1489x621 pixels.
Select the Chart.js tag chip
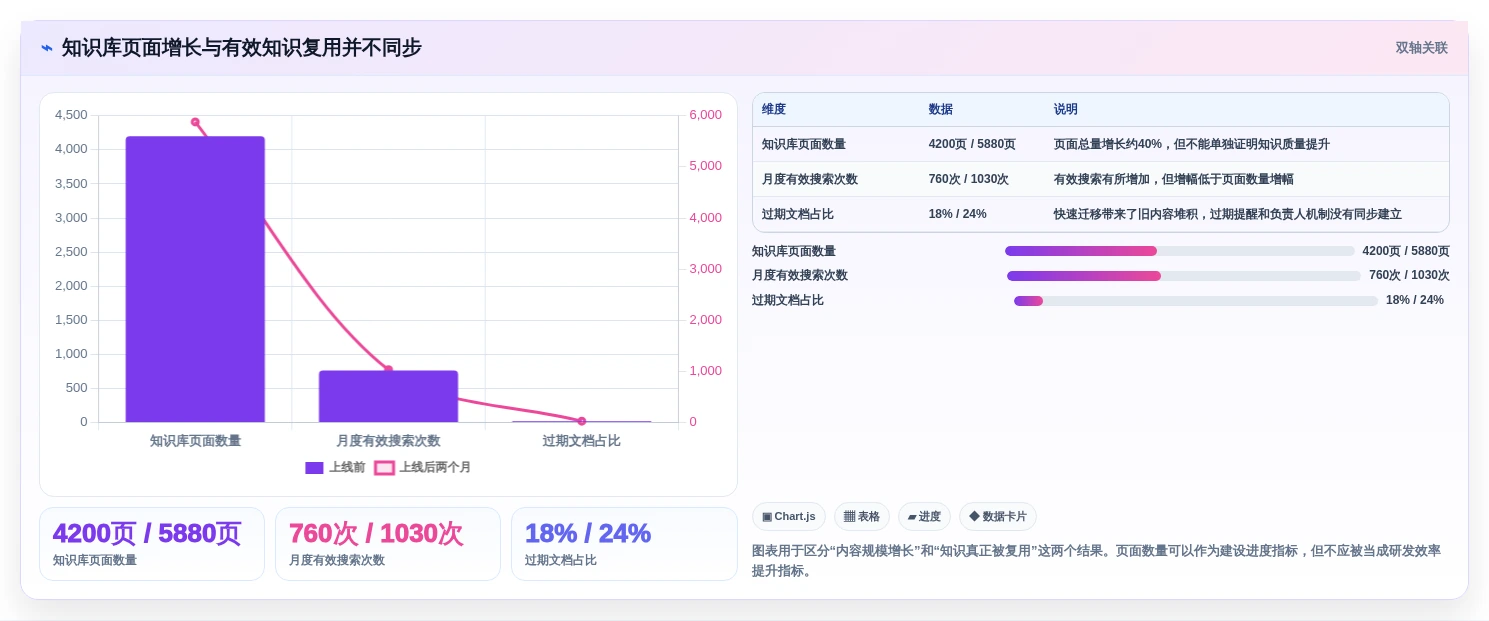(x=788, y=517)
